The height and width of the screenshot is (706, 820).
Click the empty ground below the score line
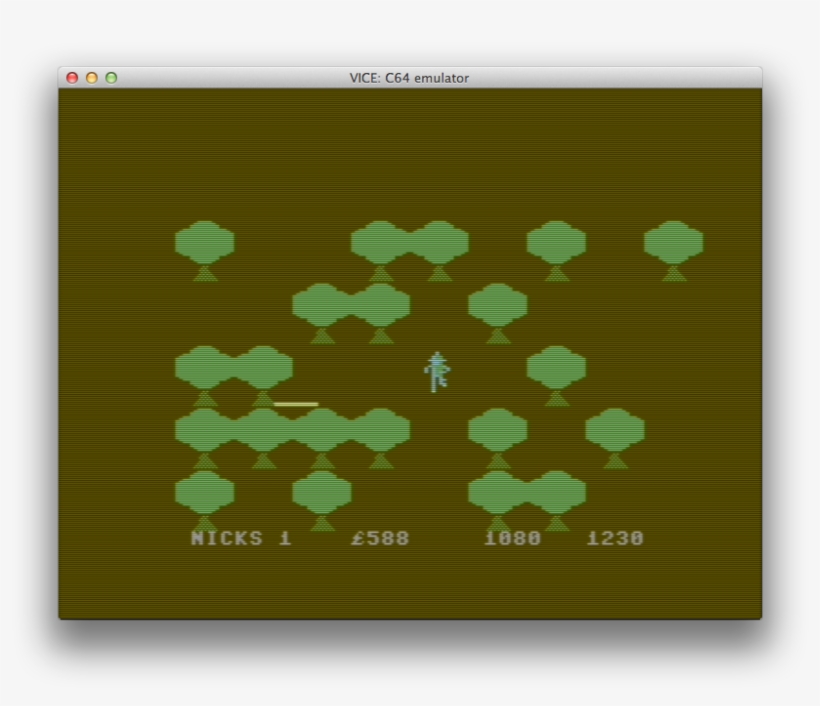click(x=410, y=585)
